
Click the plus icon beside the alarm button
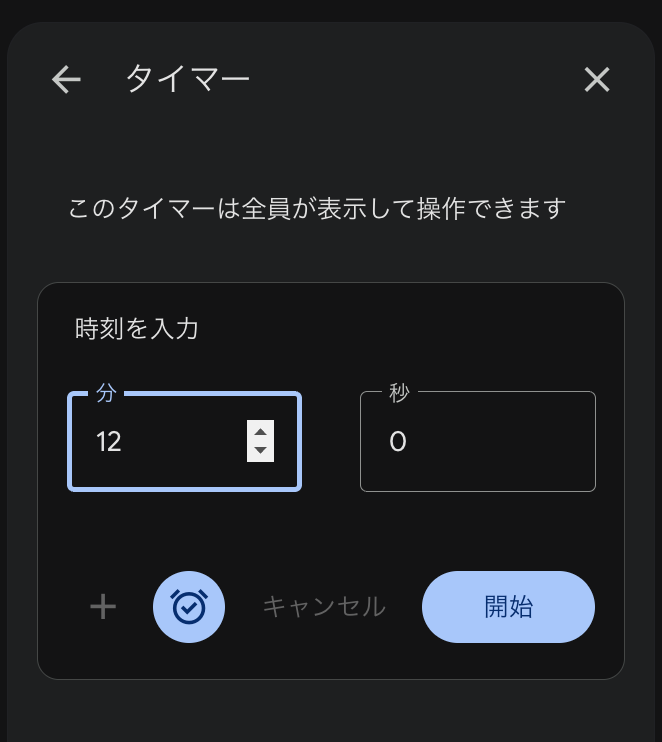click(103, 606)
